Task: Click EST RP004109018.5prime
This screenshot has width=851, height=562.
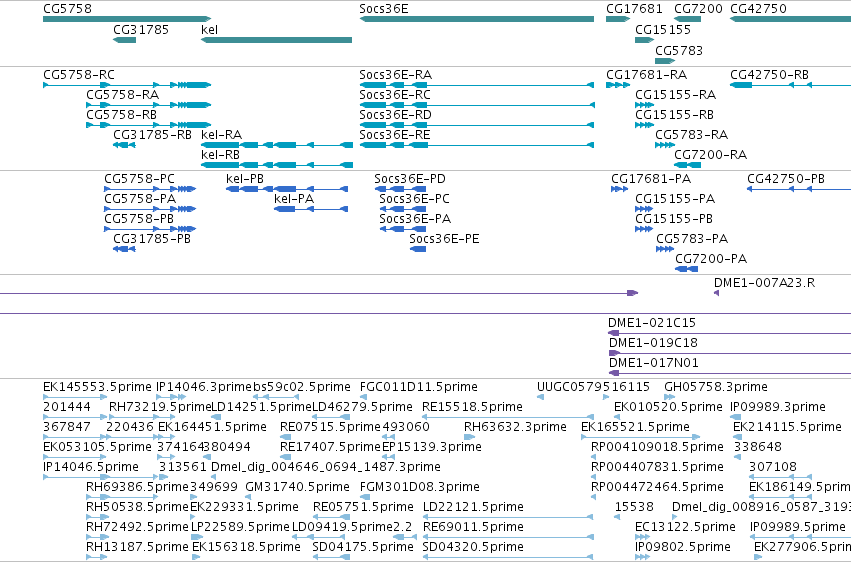Action: coord(594,457)
